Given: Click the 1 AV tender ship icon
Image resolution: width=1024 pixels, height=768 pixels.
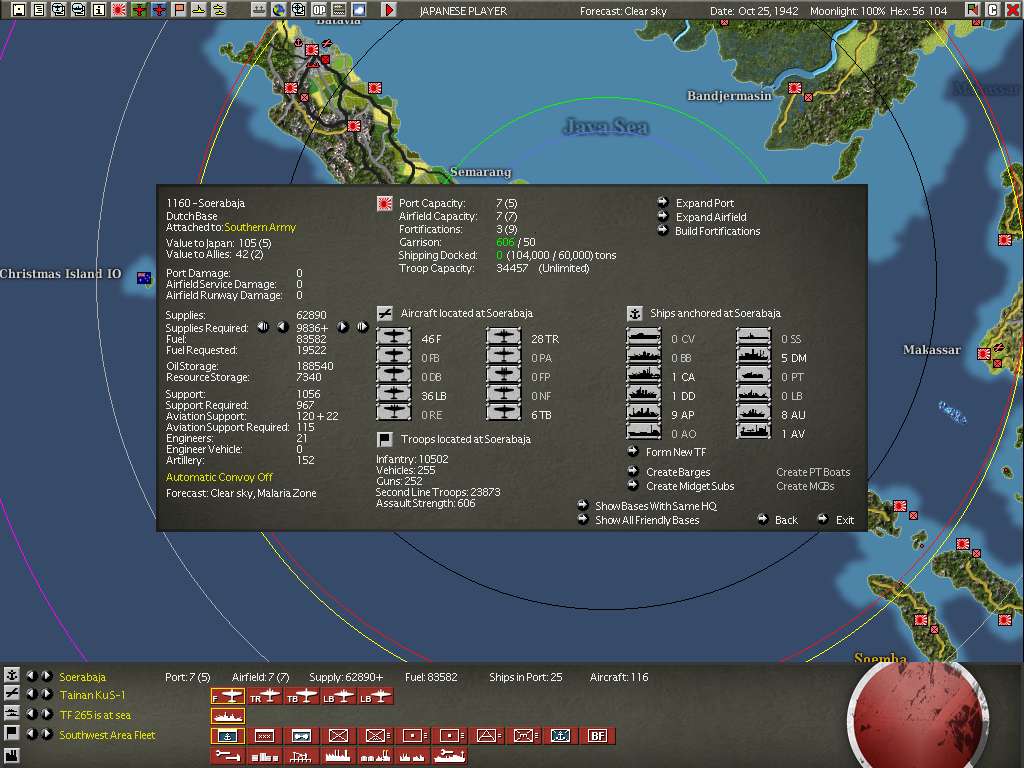Looking at the screenshot, I should (x=754, y=432).
